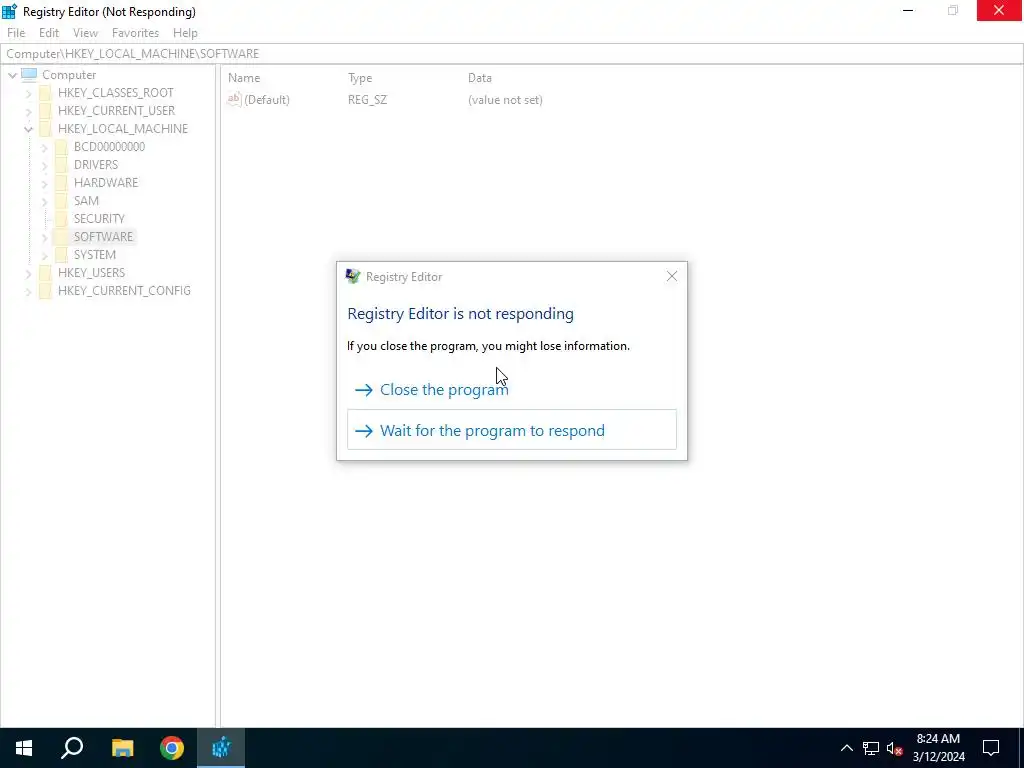Click the dialog's Registry Editor icon
1024x768 pixels.
click(353, 276)
